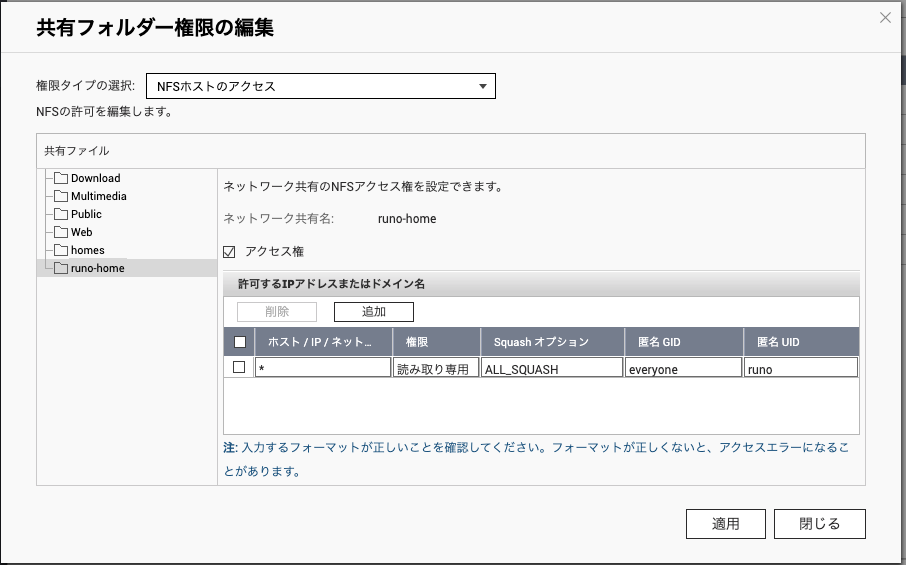The height and width of the screenshot is (565, 906).
Task: Click the 削除 button
Action: (x=277, y=312)
